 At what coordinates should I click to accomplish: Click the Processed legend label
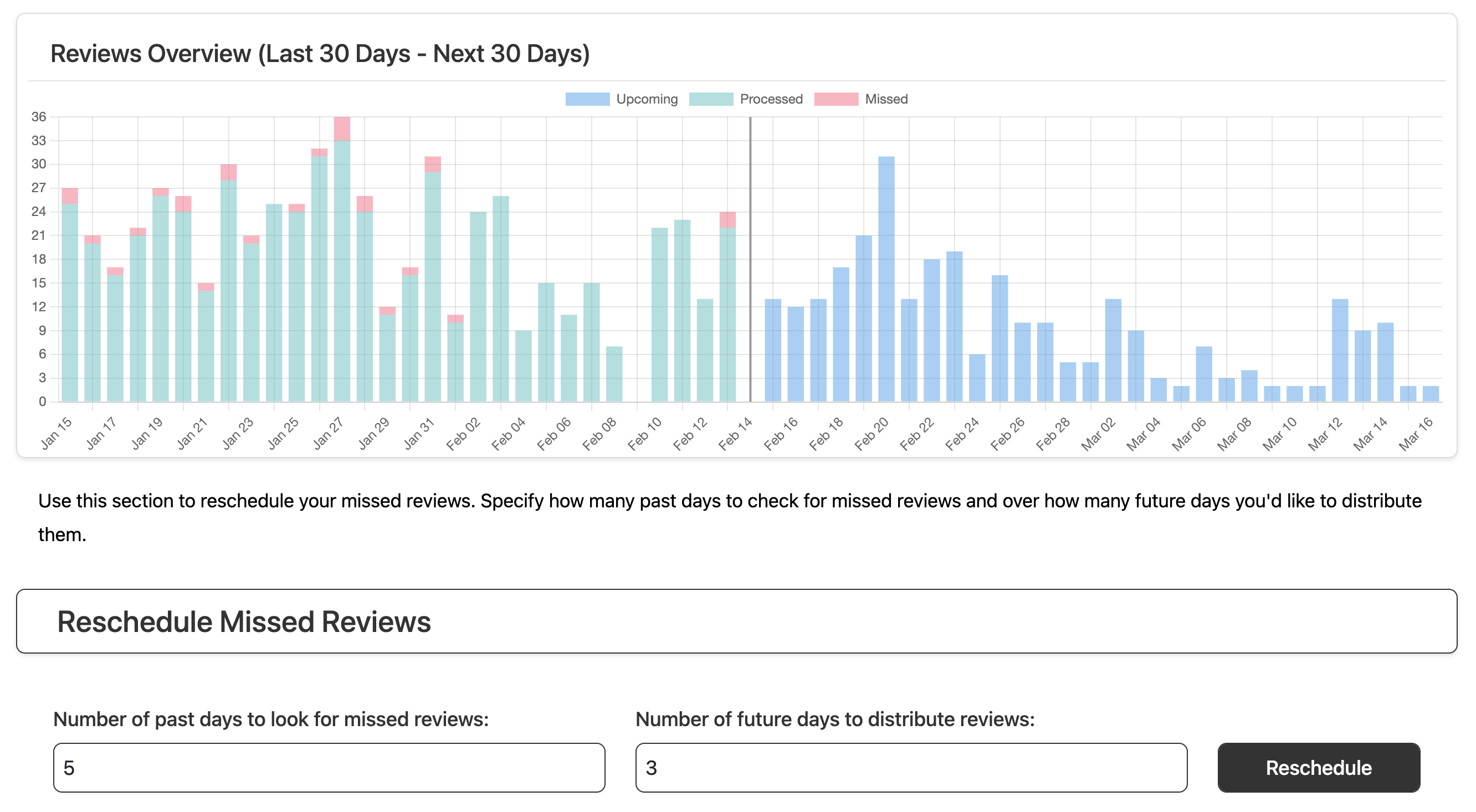771,99
